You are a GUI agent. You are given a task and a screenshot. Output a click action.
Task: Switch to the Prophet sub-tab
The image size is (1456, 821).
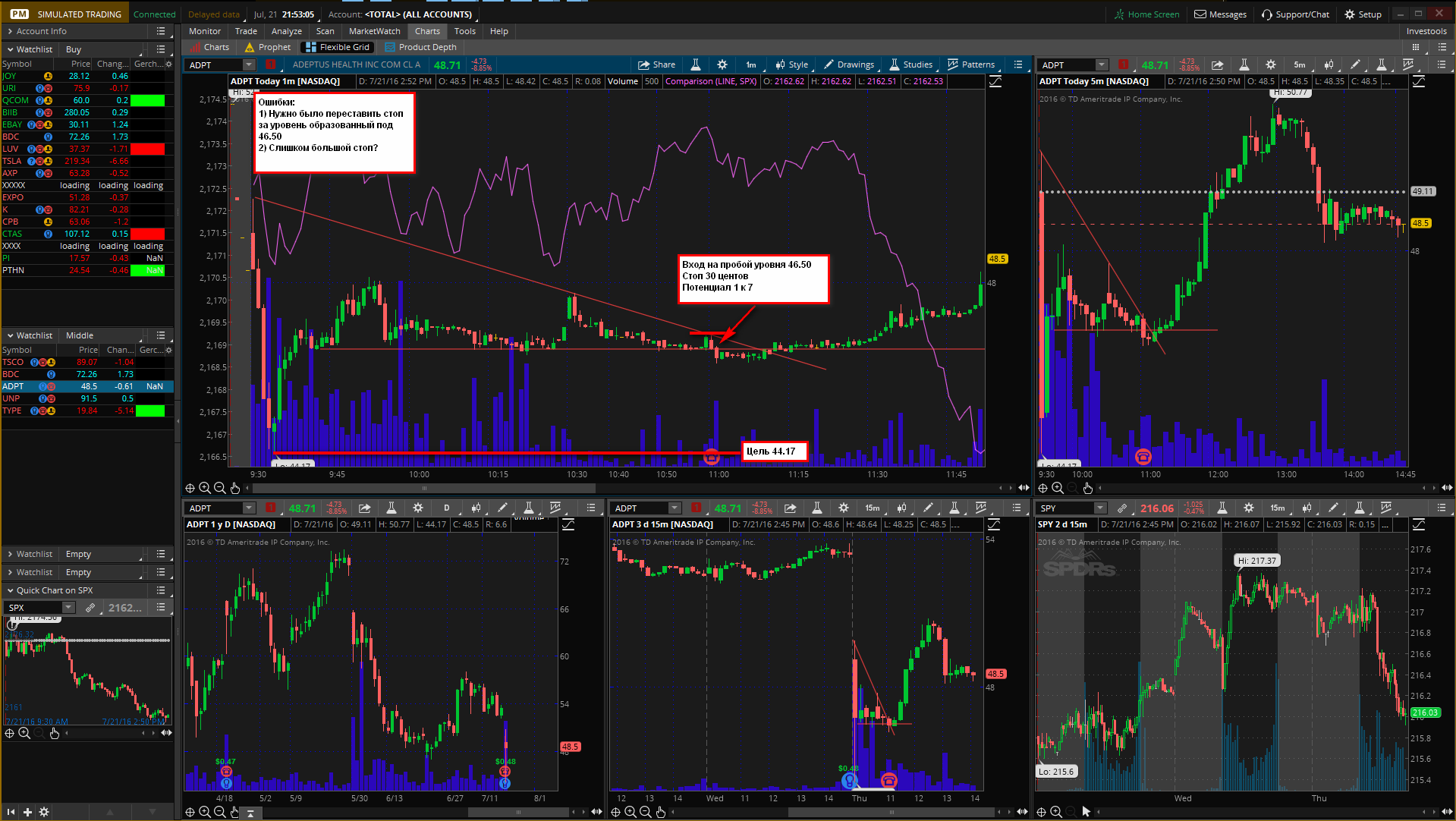click(268, 47)
